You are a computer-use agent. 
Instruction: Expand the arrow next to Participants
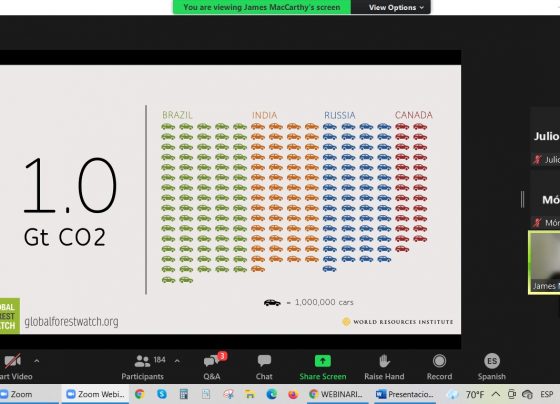pos(177,361)
